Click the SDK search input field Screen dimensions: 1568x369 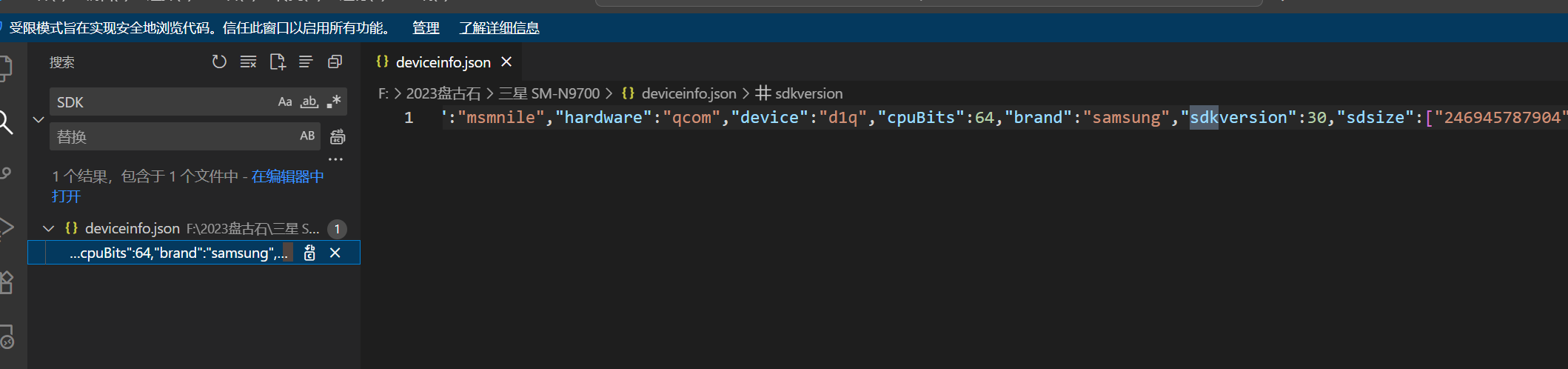pyautogui.click(x=163, y=102)
